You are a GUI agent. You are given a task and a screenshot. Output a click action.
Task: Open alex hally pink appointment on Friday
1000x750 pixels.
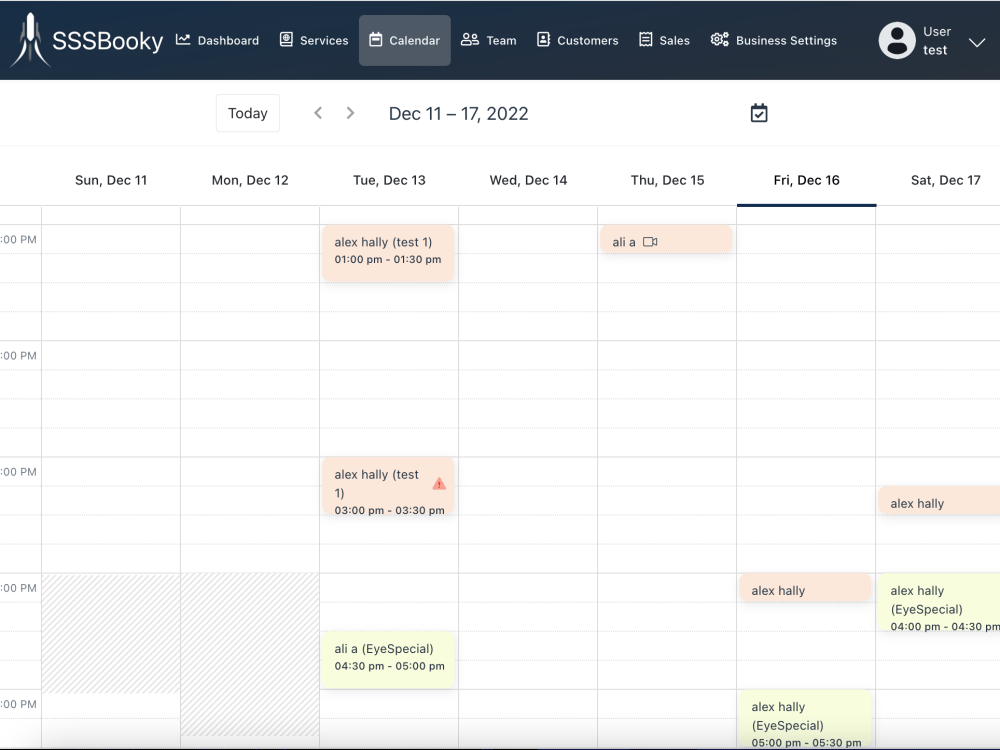tap(805, 587)
